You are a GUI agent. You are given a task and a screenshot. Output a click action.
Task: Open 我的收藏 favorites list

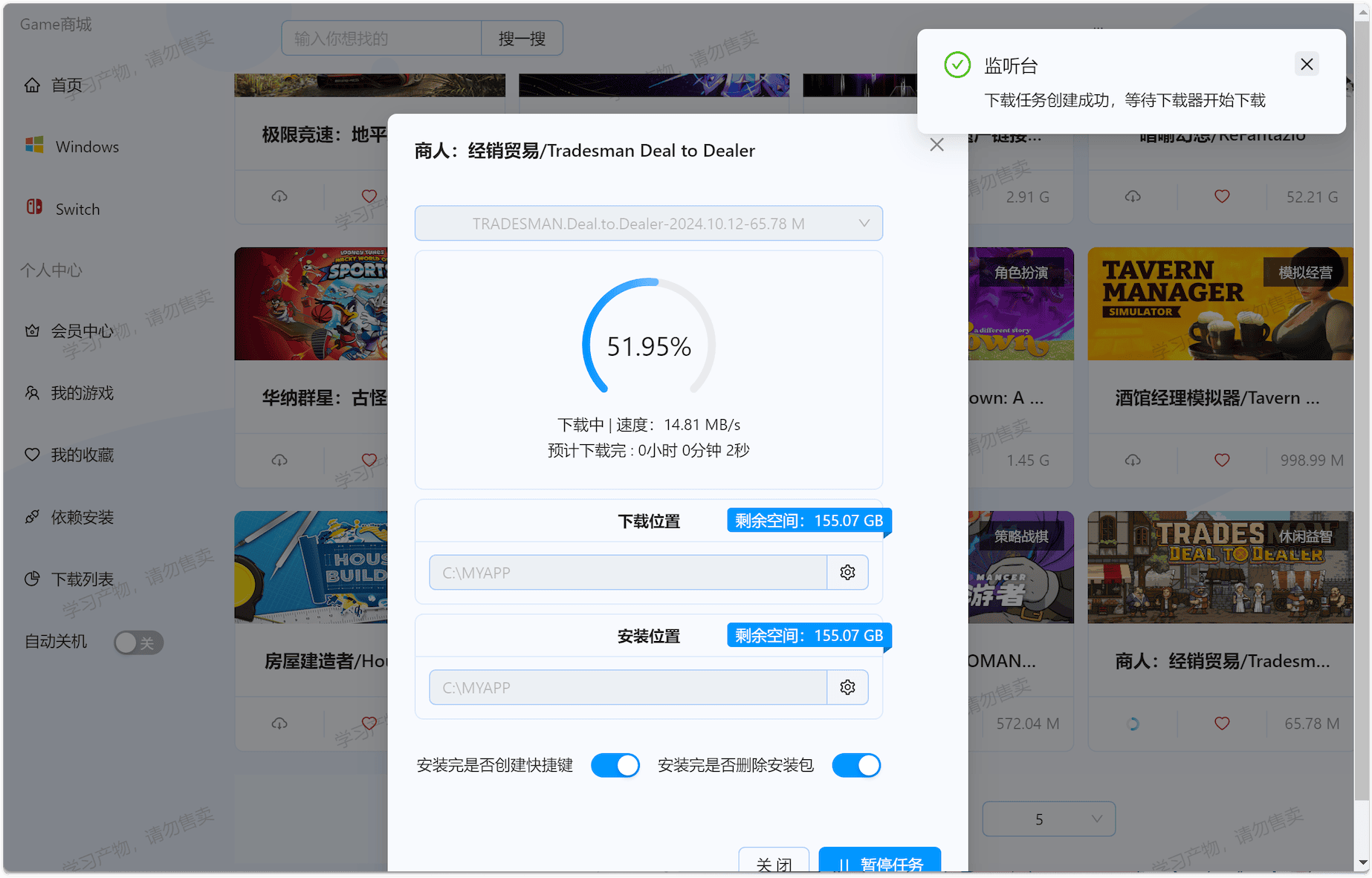click(82, 455)
